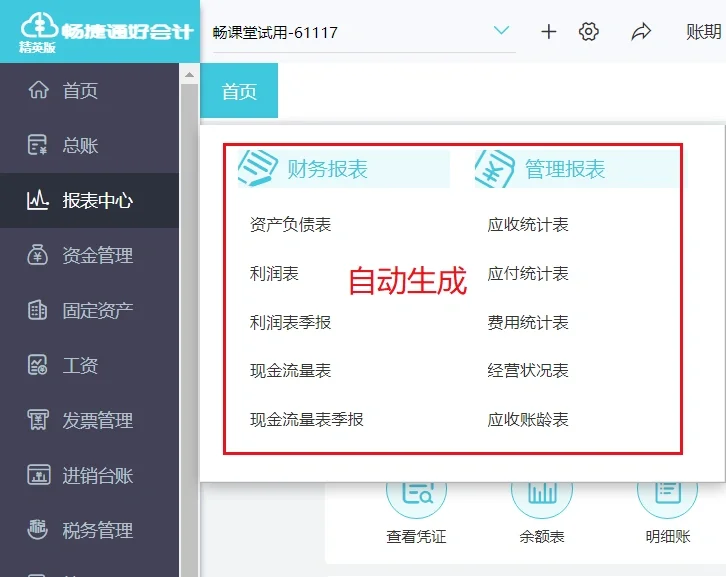Click the 畅捷通好会计 cloud logo
This screenshot has width=726, height=577.
pyautogui.click(x=39, y=26)
